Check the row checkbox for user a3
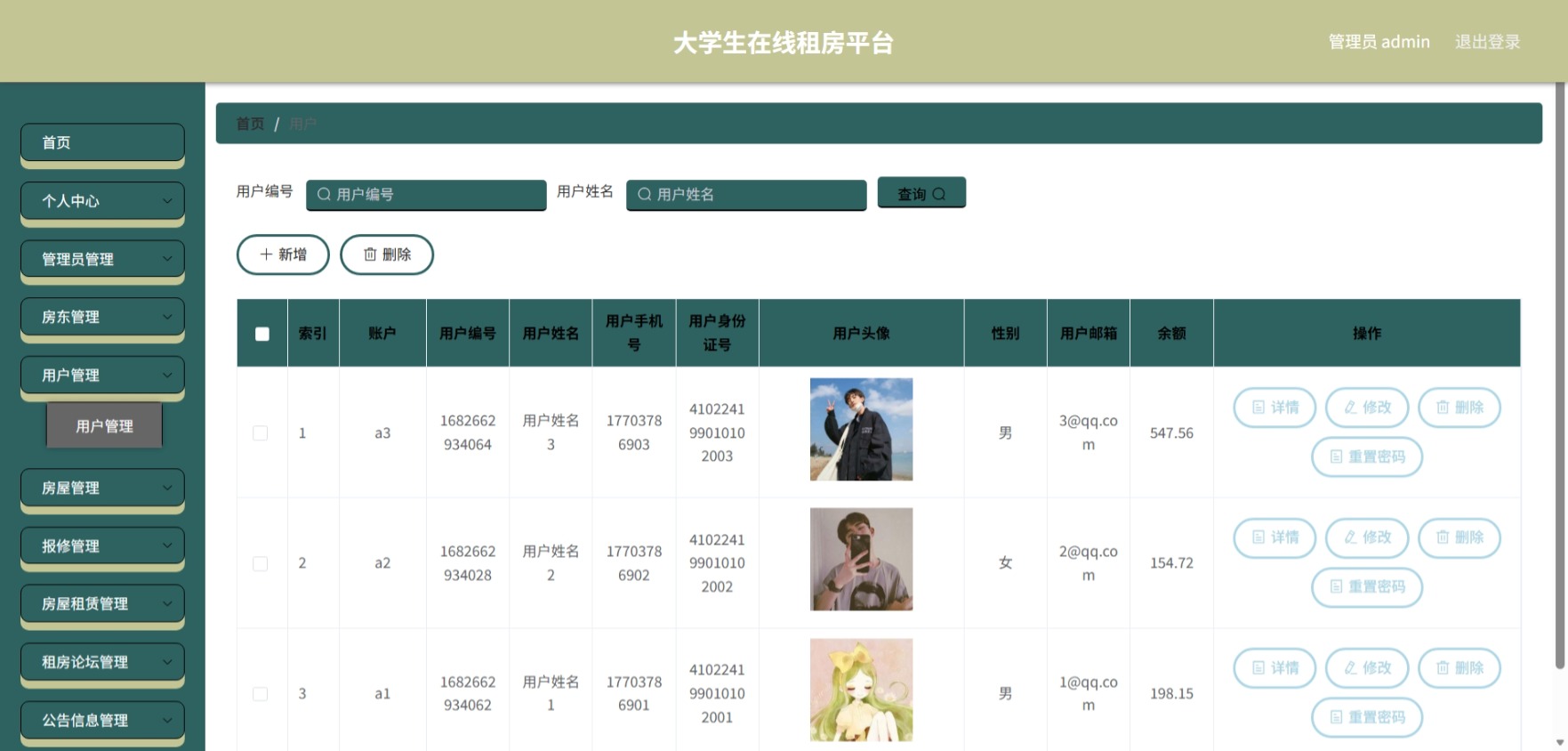This screenshot has width=1568, height=751. click(261, 433)
